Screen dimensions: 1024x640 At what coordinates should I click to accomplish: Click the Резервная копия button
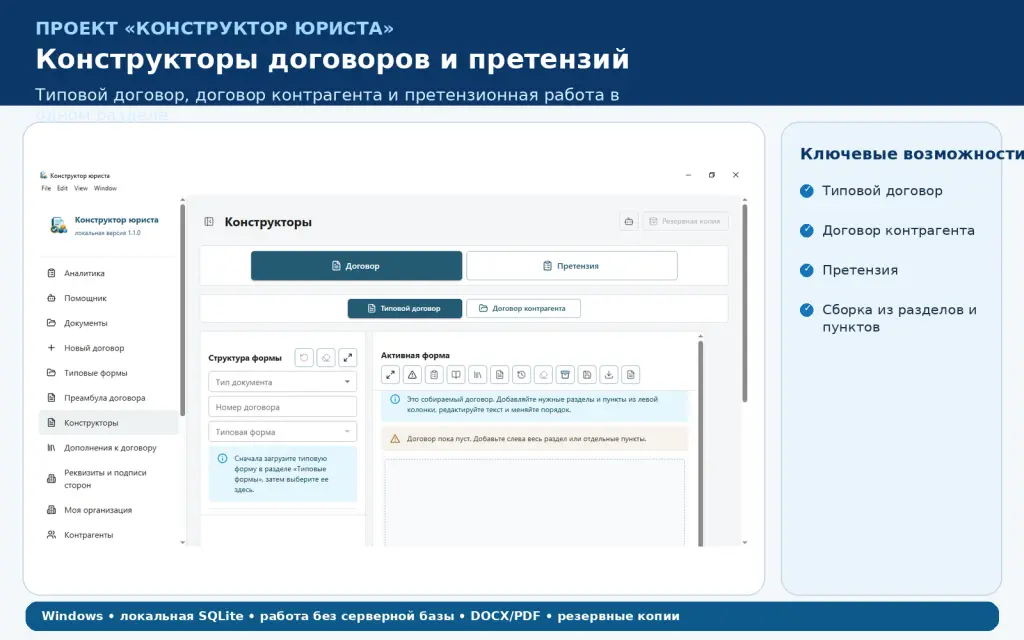tap(686, 221)
